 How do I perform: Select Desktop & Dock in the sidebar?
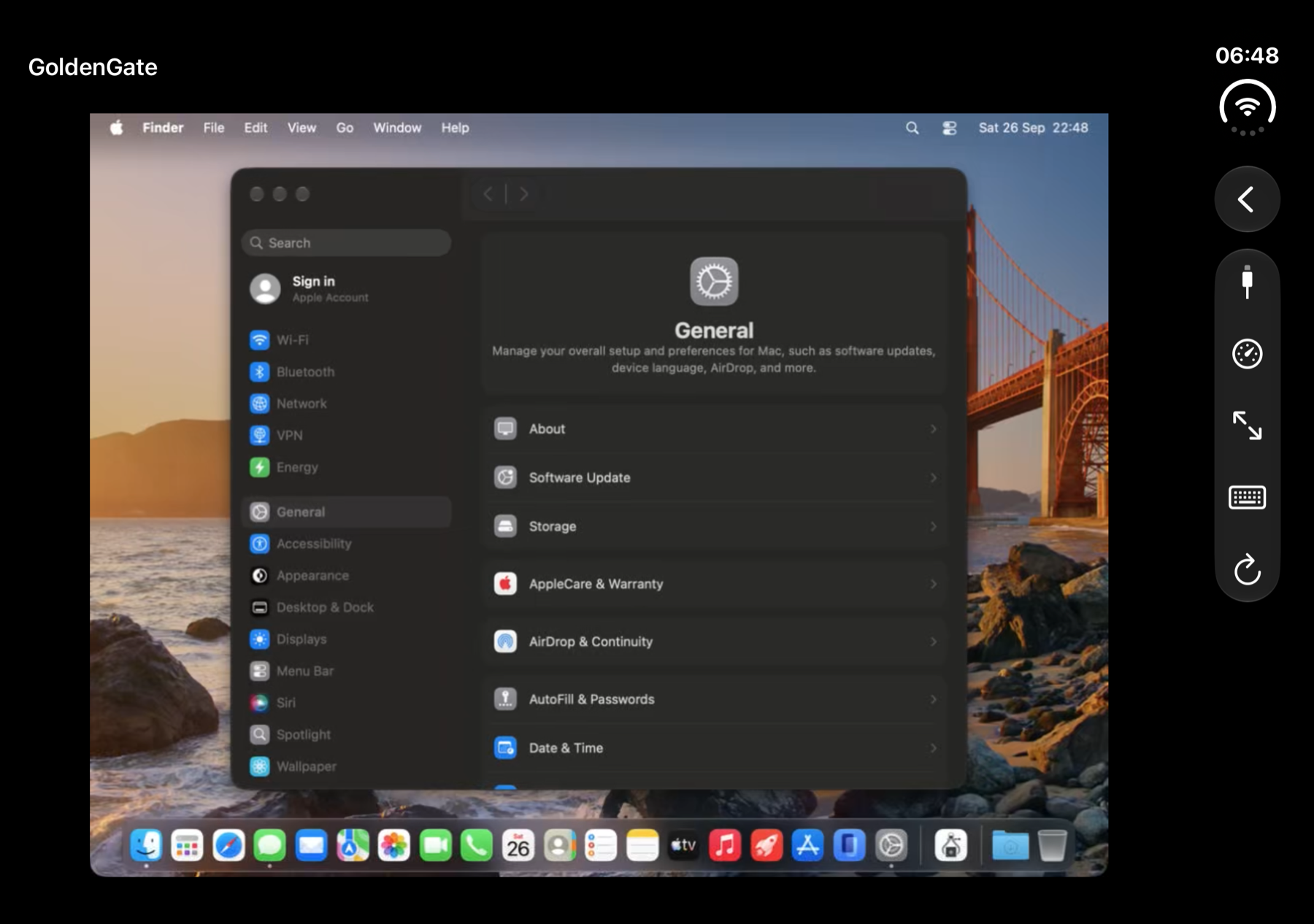pyautogui.click(x=346, y=607)
